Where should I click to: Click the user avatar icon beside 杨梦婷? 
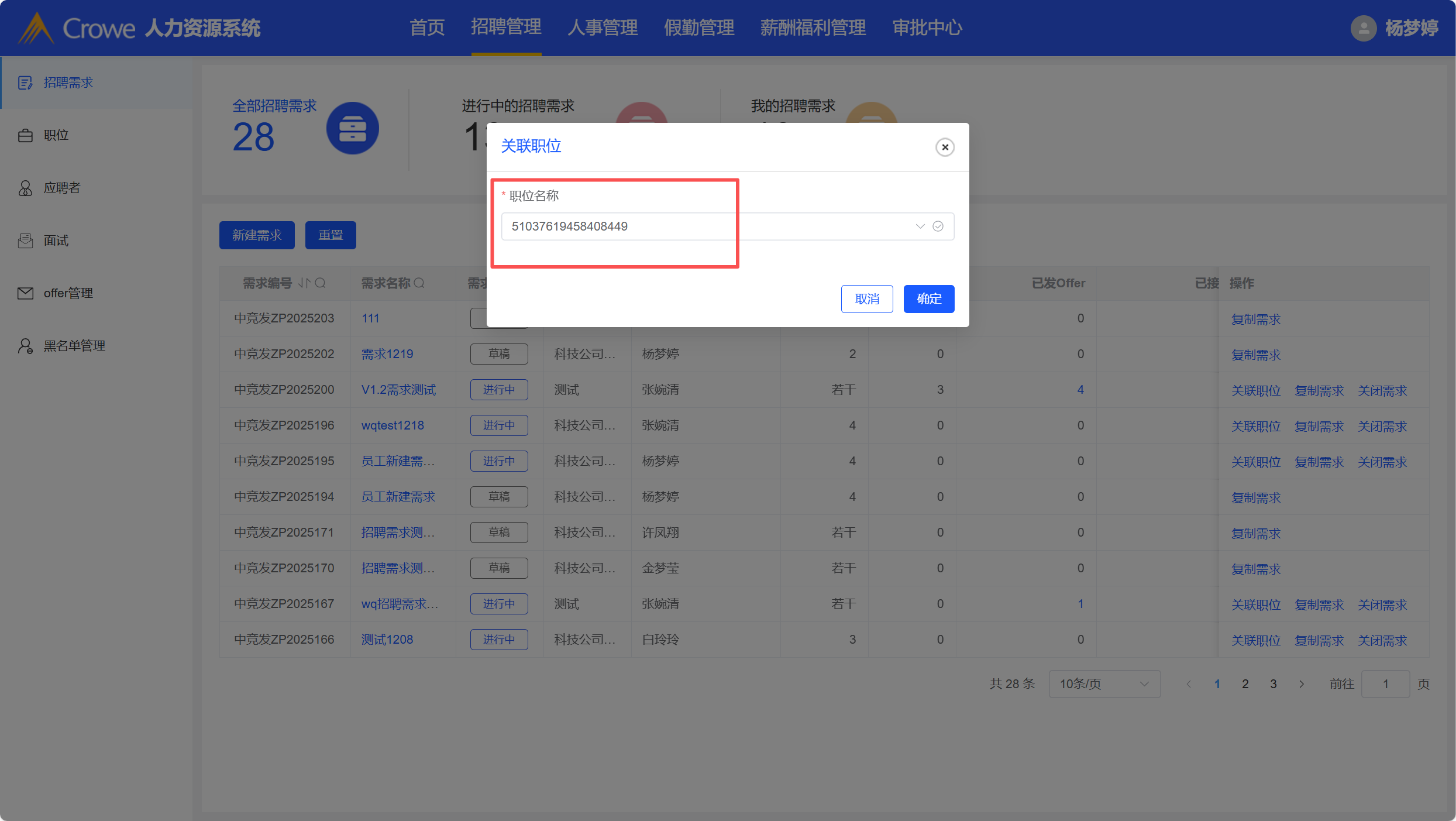(1363, 28)
